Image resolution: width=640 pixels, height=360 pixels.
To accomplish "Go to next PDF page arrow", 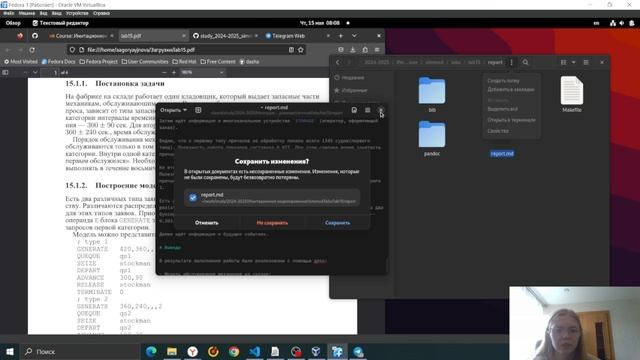I will (35, 72).
